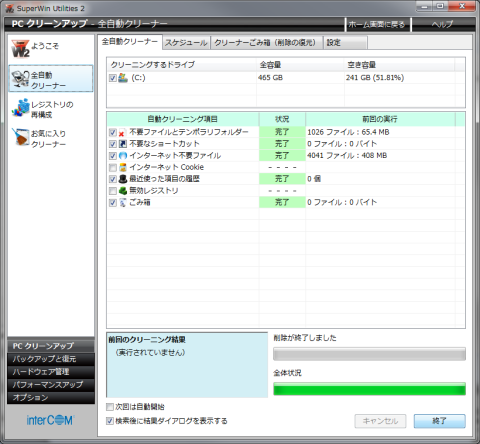Click the インターネット Cookie icon
The image size is (480, 444).
[x=122, y=167]
